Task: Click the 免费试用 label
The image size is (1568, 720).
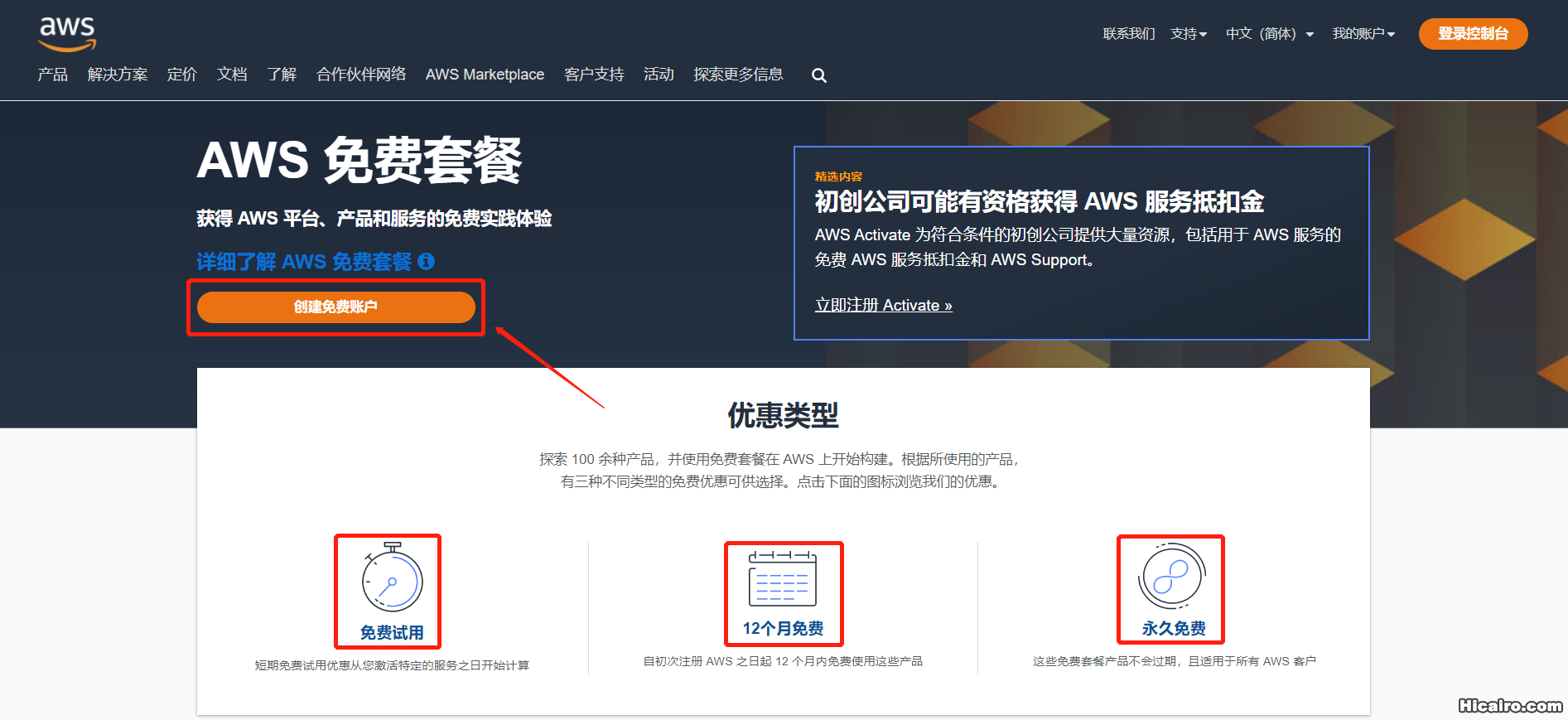Action: [392, 633]
